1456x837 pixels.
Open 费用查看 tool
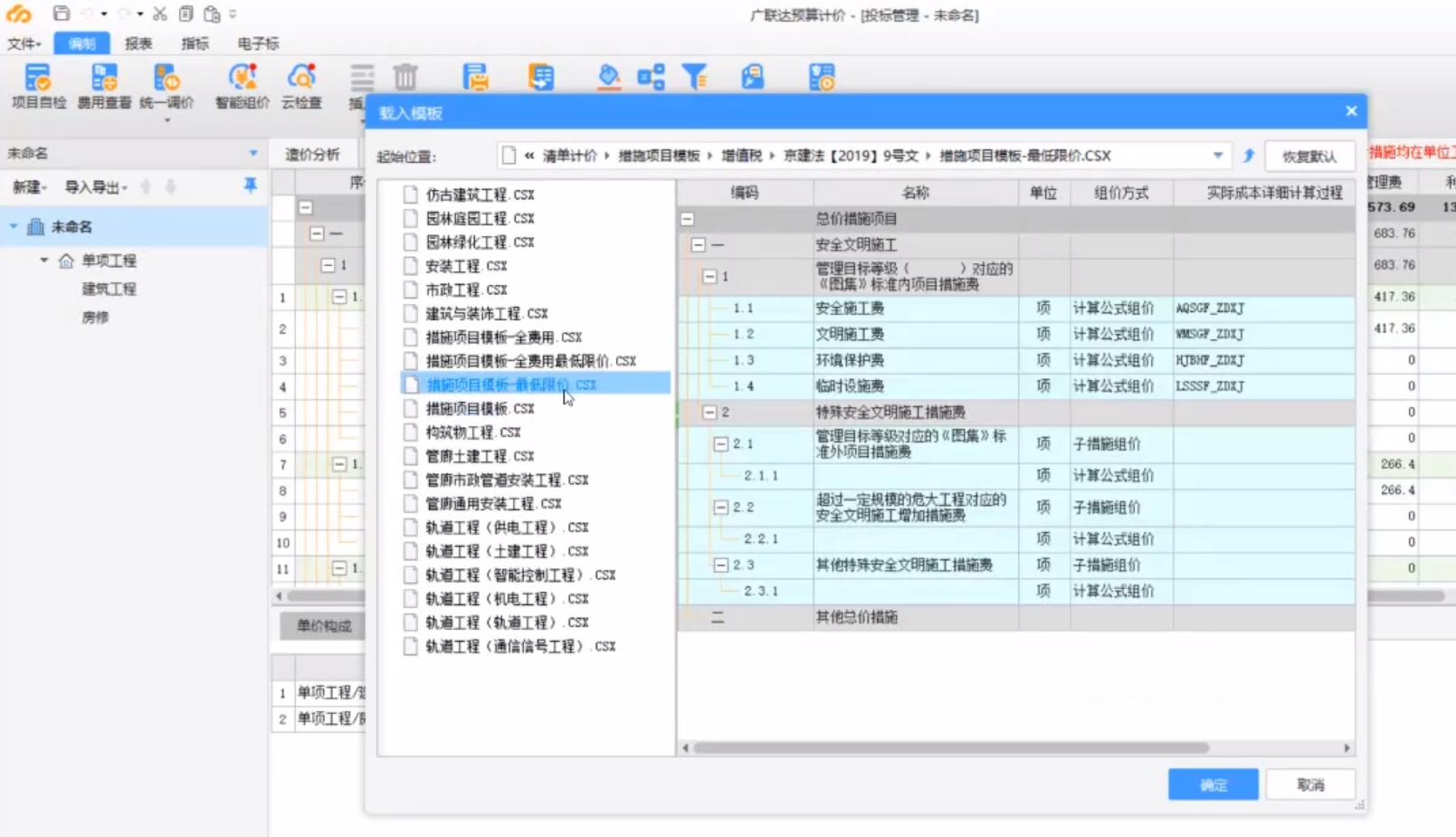point(104,87)
